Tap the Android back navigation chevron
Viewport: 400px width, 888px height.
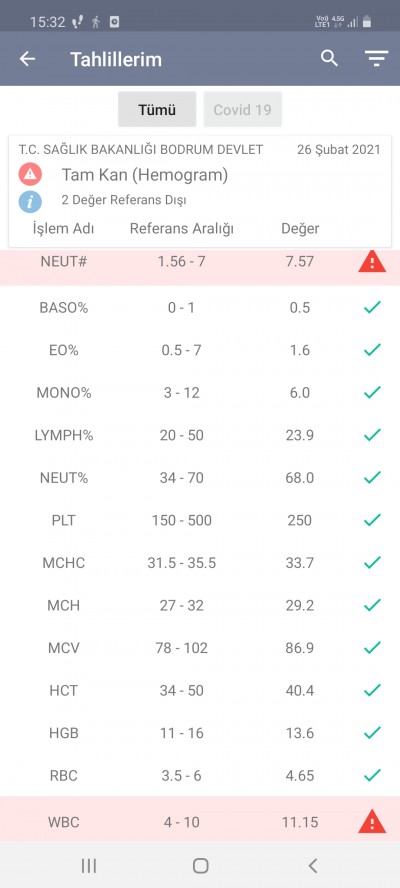[x=312, y=865]
